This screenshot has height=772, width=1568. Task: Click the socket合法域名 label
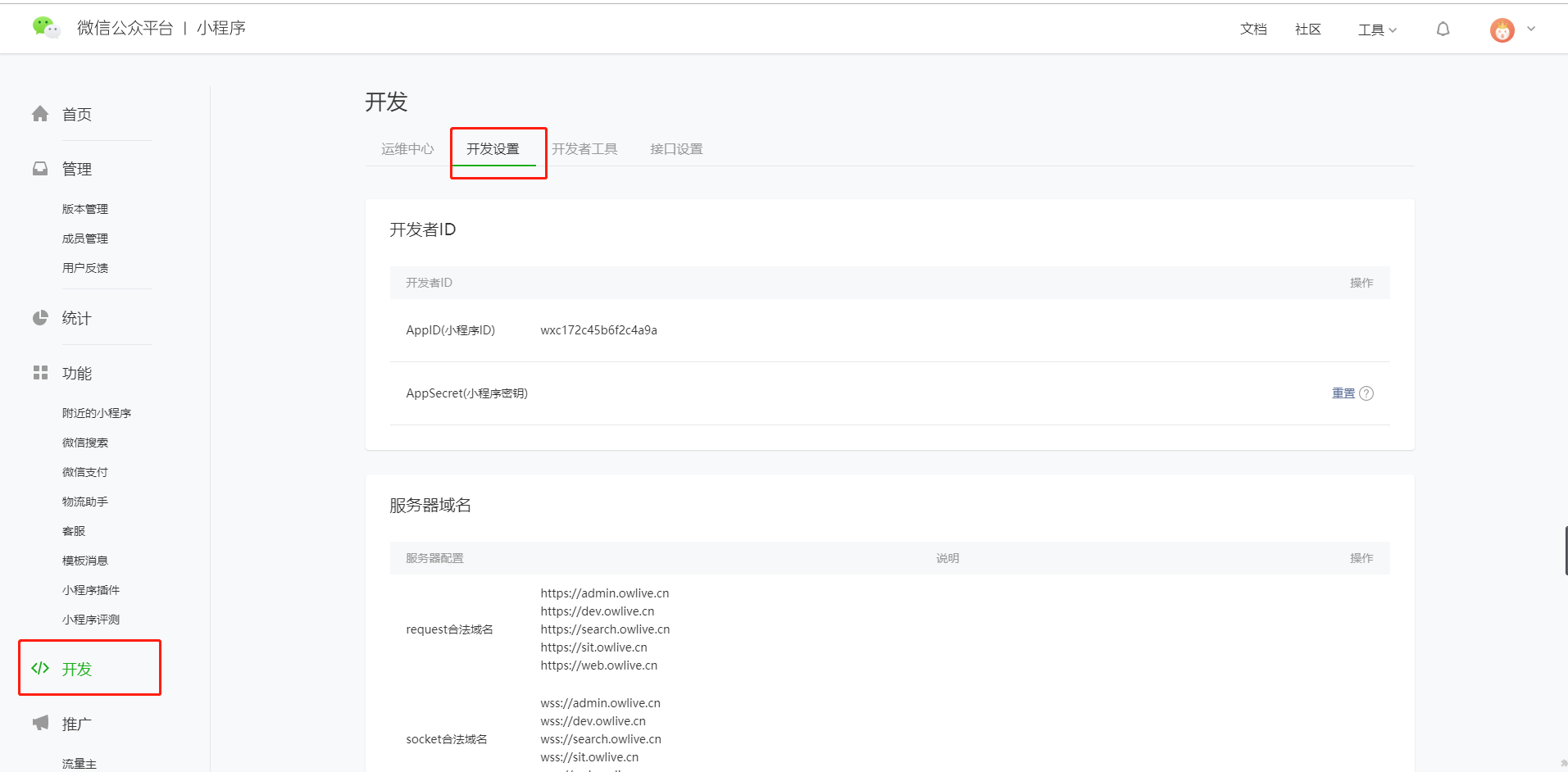pyautogui.click(x=447, y=739)
